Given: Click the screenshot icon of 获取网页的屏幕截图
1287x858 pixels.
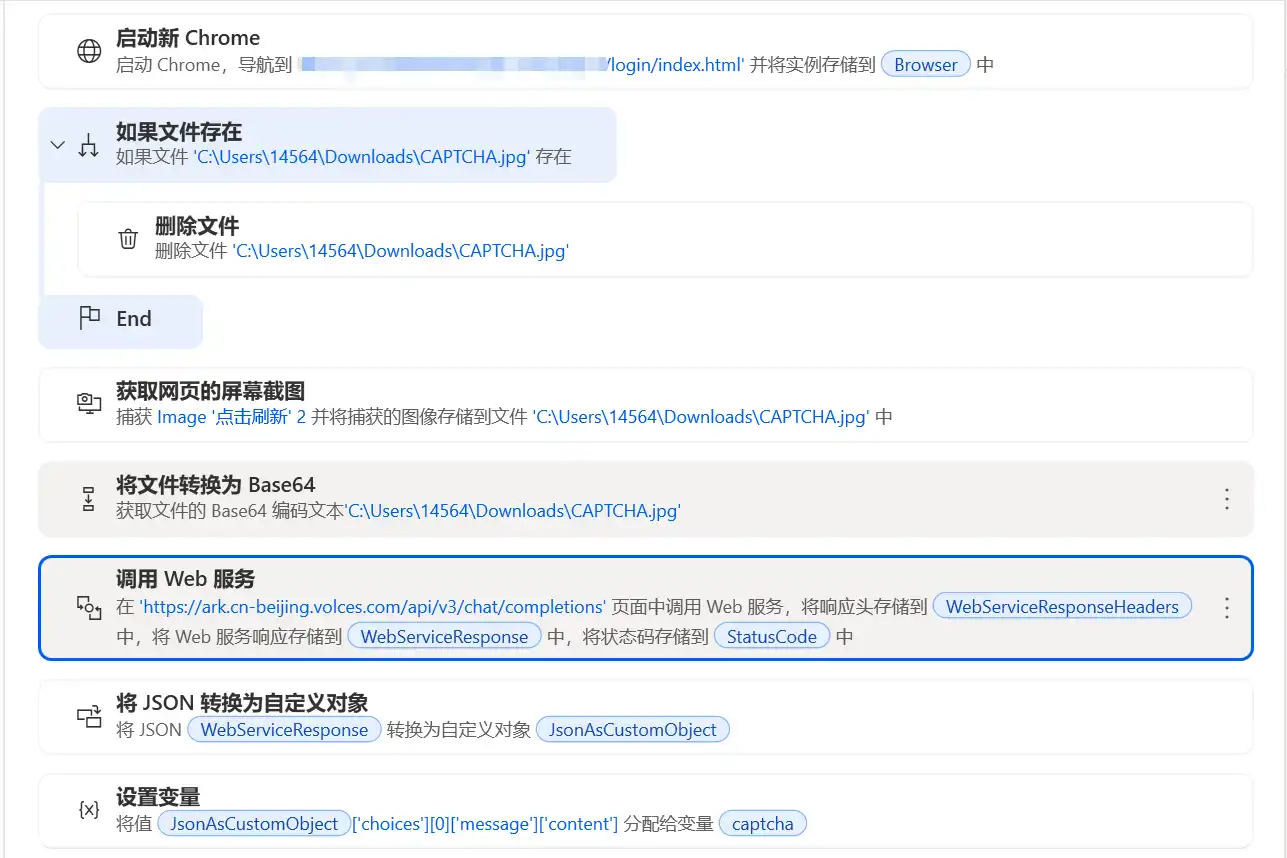Looking at the screenshot, I should tap(89, 404).
